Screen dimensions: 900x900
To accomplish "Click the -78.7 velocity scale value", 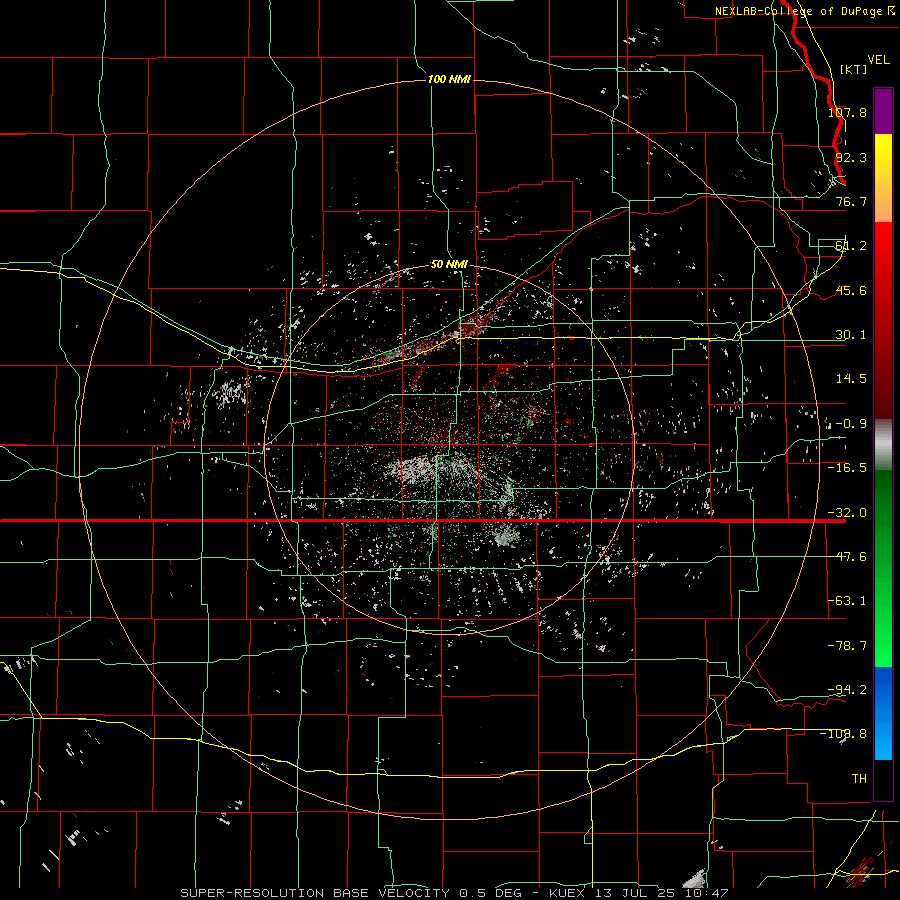I will (x=847, y=646).
